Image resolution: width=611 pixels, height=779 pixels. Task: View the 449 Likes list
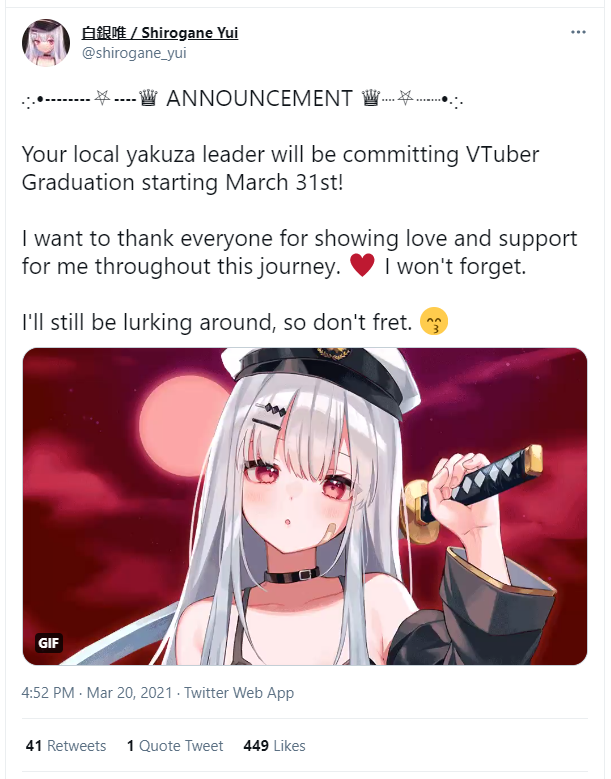pyautogui.click(x=274, y=746)
